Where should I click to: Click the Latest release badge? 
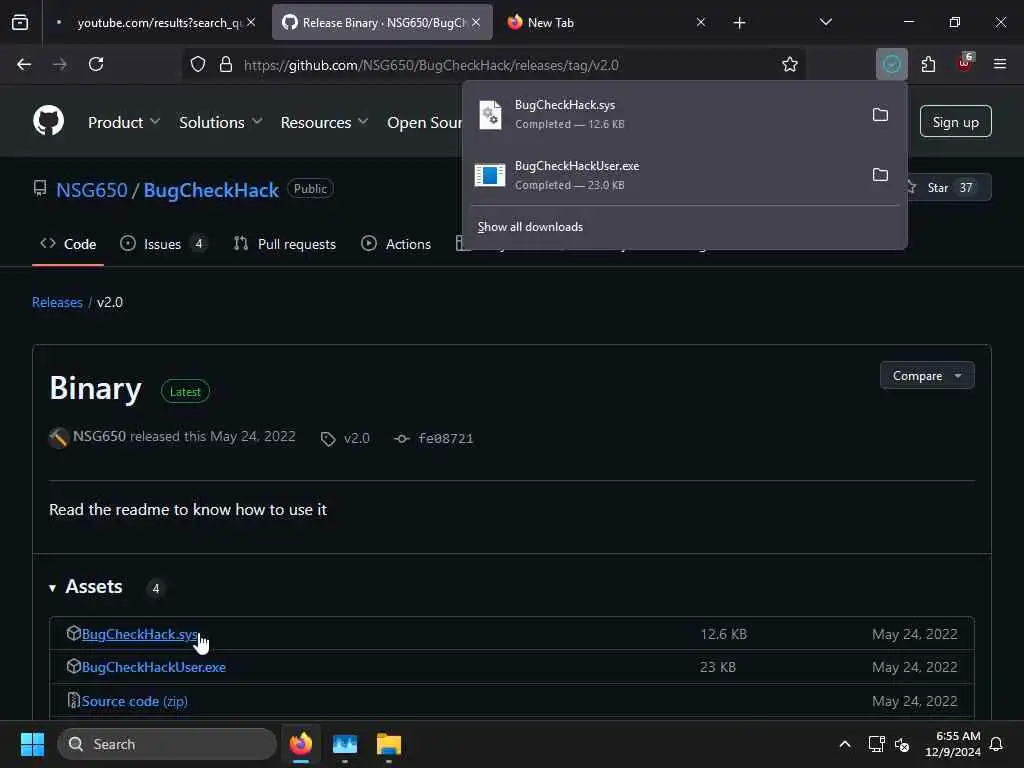[x=185, y=392]
